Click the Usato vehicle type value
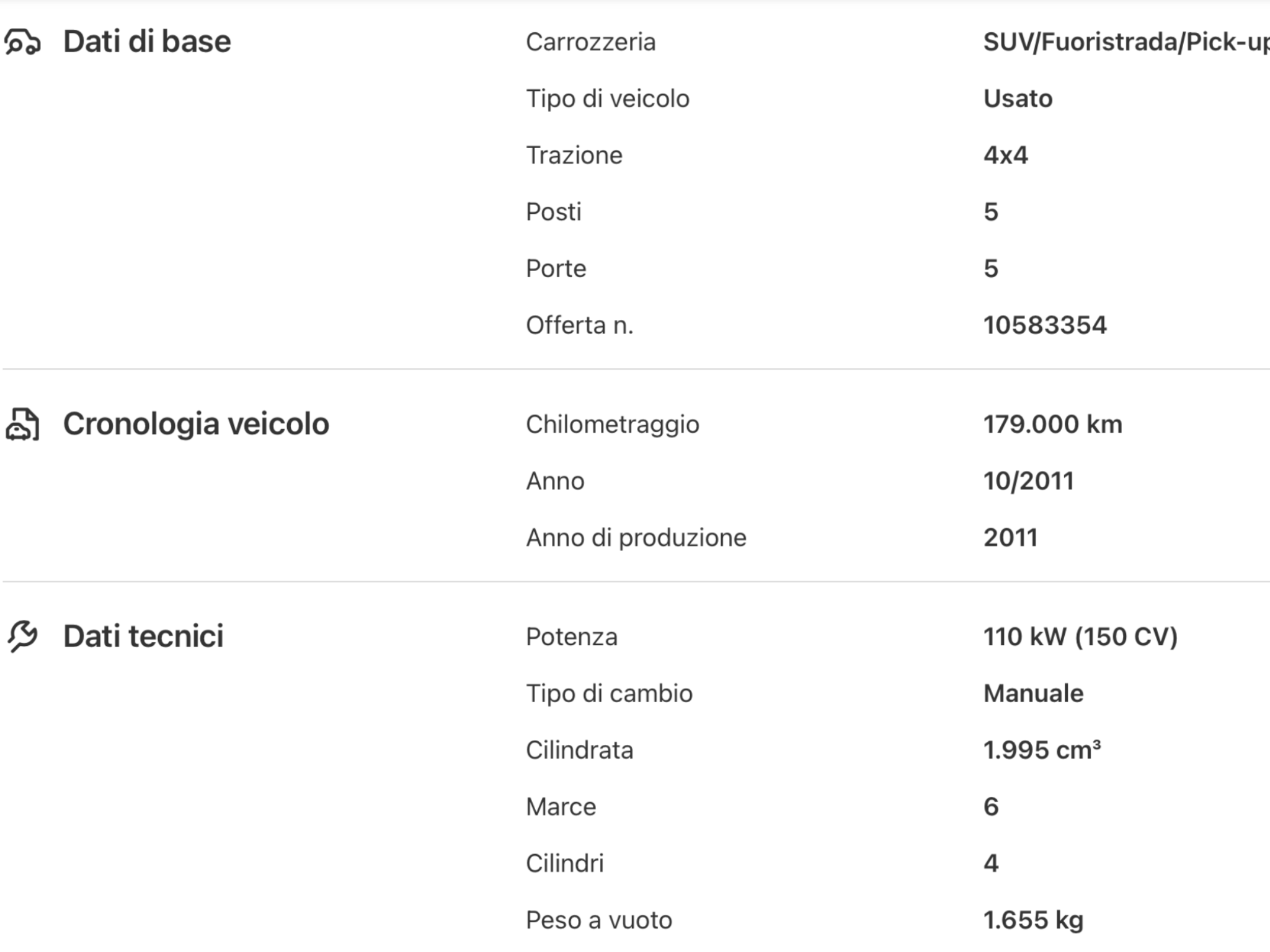This screenshot has width=1270, height=952. pos(1018,99)
